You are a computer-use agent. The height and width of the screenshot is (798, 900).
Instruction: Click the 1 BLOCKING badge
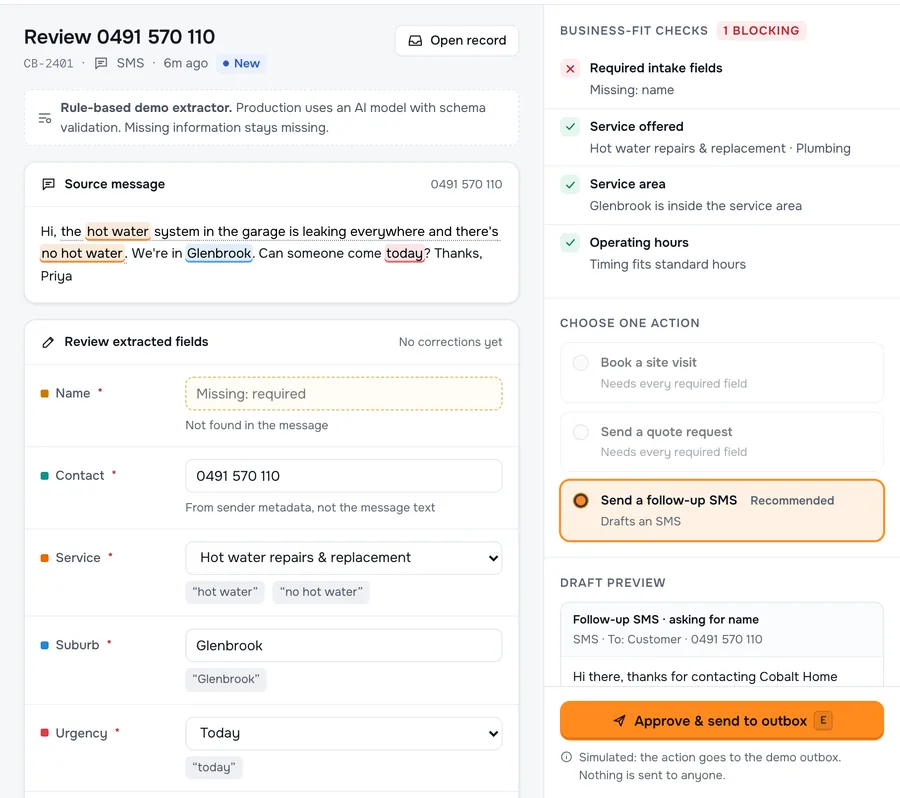(761, 30)
